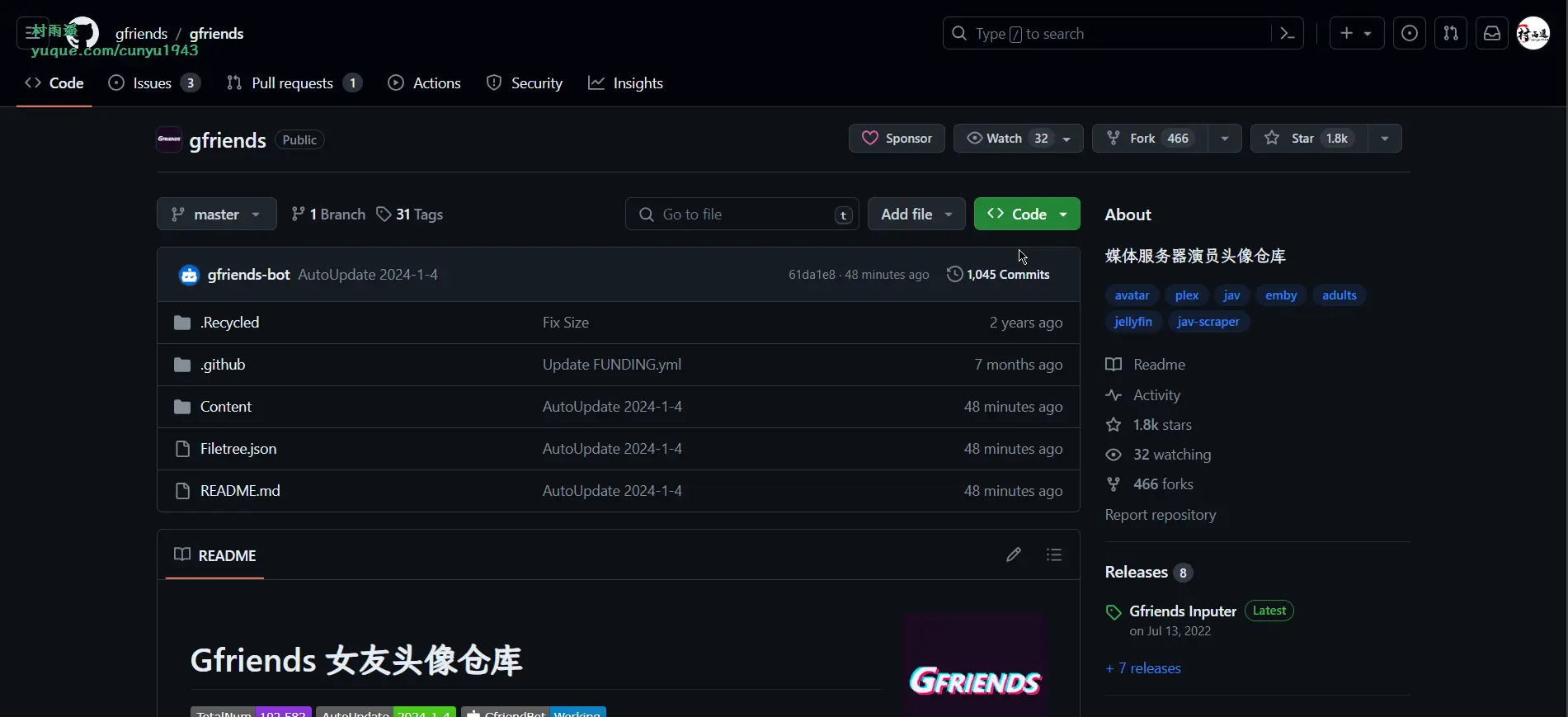This screenshot has height=717, width=1568.
Task: Click the Watch button
Action: (1018, 139)
